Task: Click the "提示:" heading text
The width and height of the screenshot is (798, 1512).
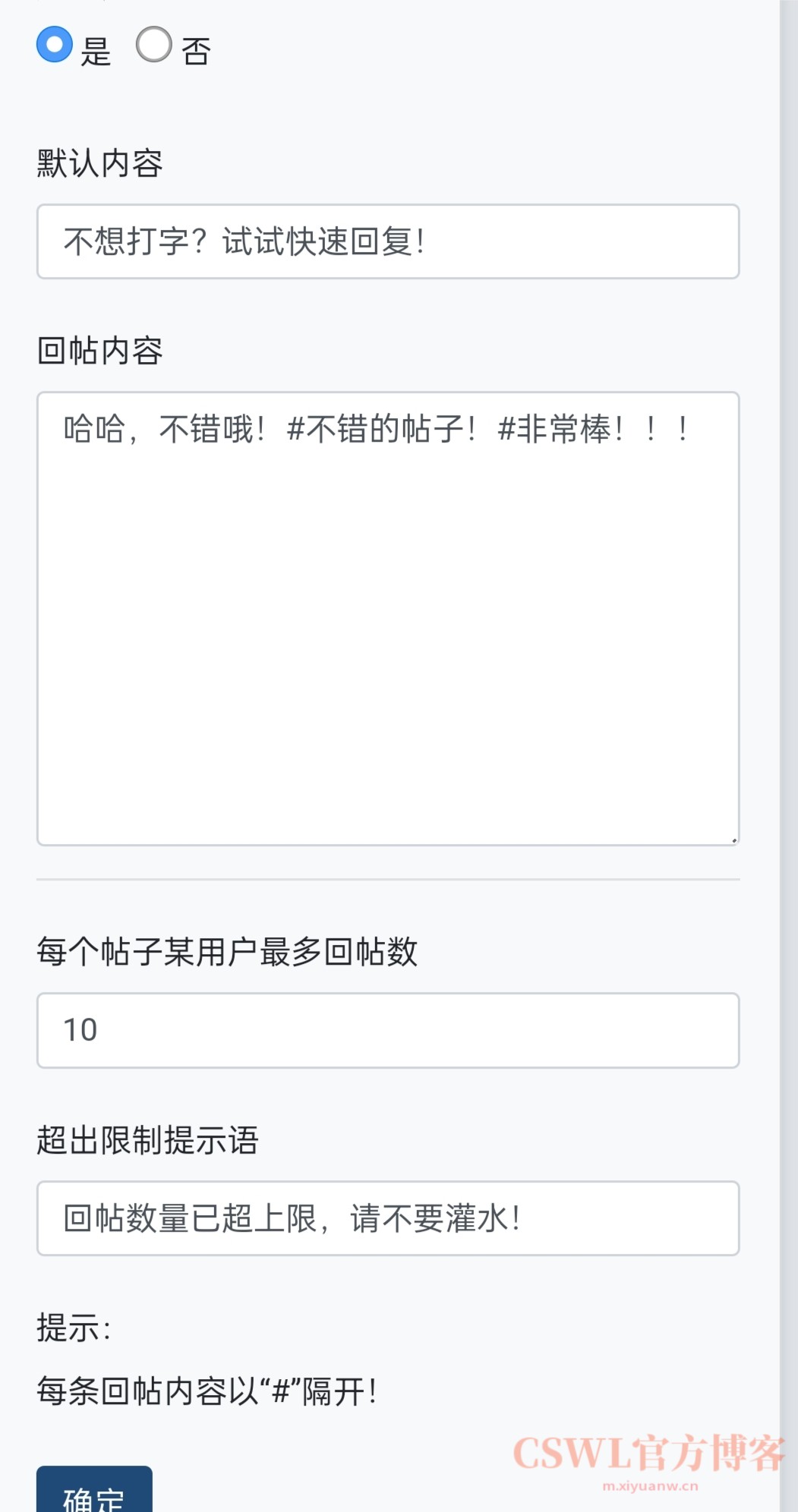Action: pos(74,1328)
